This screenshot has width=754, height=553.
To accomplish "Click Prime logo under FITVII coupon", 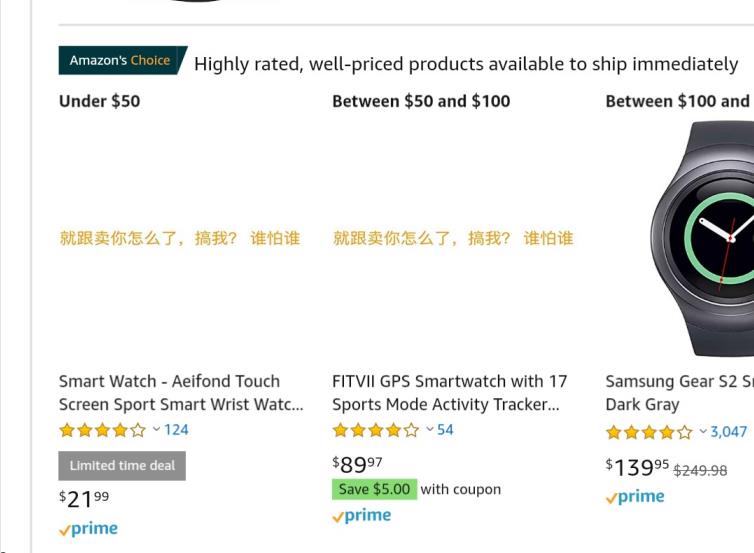I will tap(361, 516).
